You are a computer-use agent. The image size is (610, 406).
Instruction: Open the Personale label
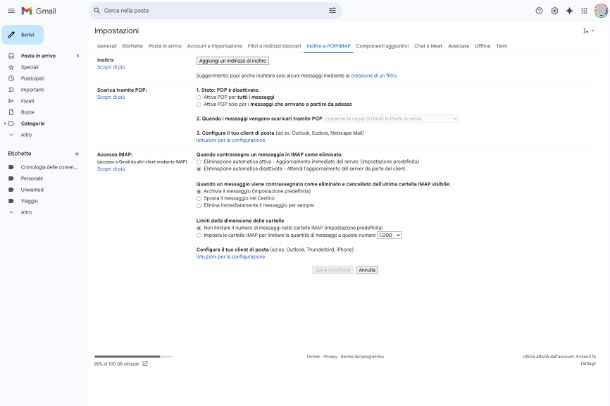(x=32, y=178)
